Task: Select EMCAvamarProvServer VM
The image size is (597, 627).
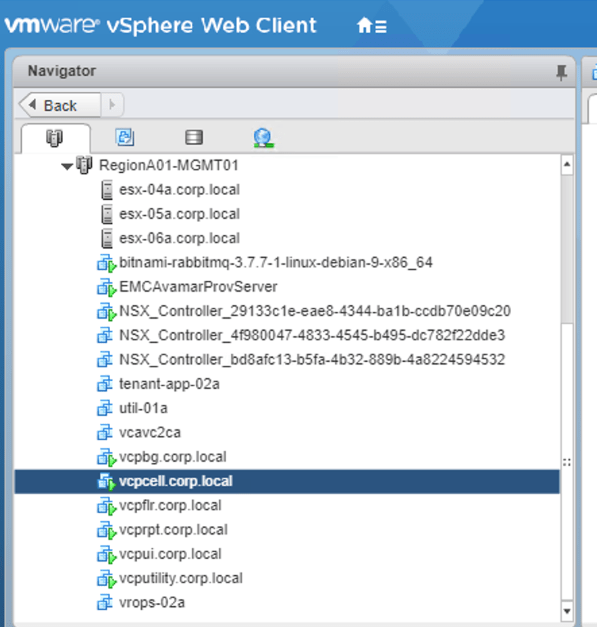Action: tap(198, 287)
